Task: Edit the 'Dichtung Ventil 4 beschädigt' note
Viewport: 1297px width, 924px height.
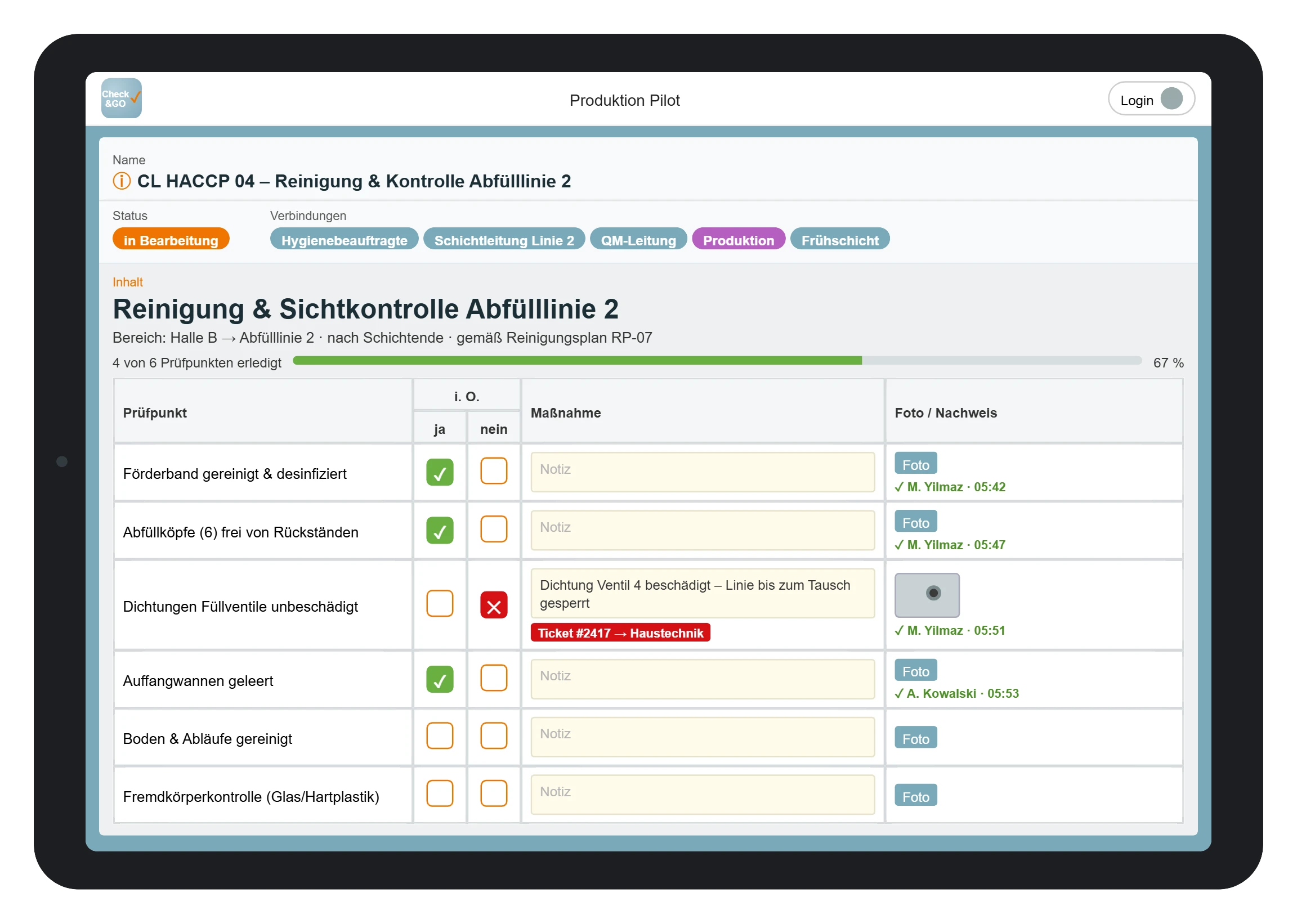Action: (x=703, y=594)
